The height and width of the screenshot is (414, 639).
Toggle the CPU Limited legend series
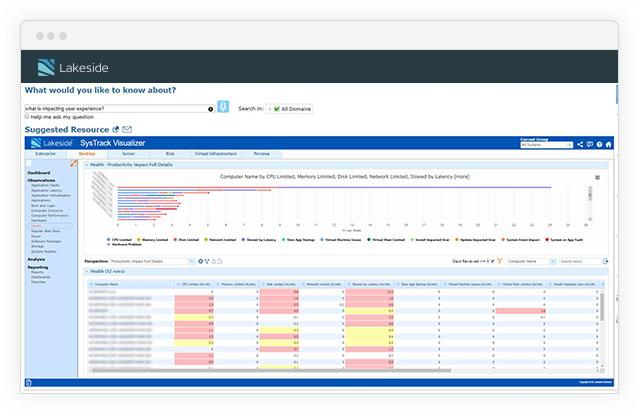pyautogui.click(x=119, y=240)
